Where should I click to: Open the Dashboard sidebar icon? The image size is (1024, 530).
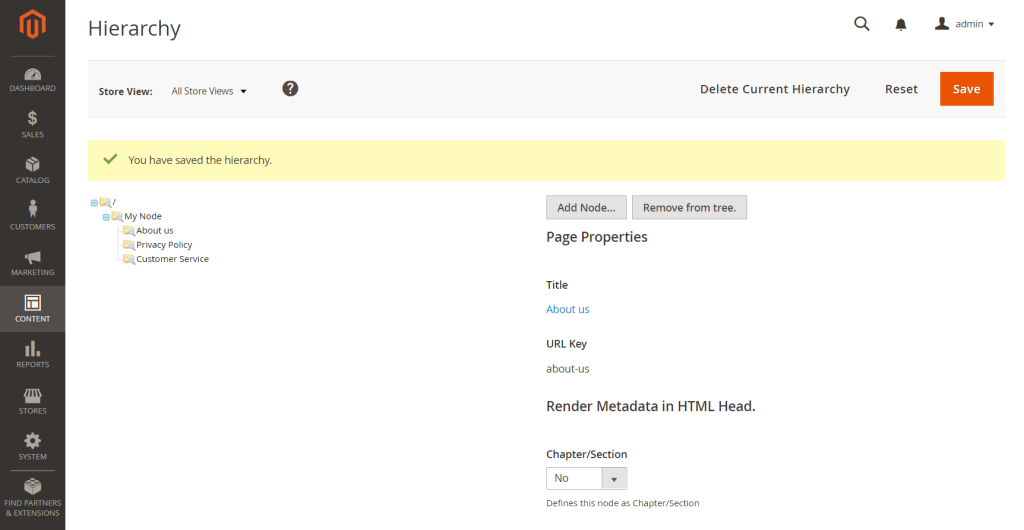(x=32, y=76)
